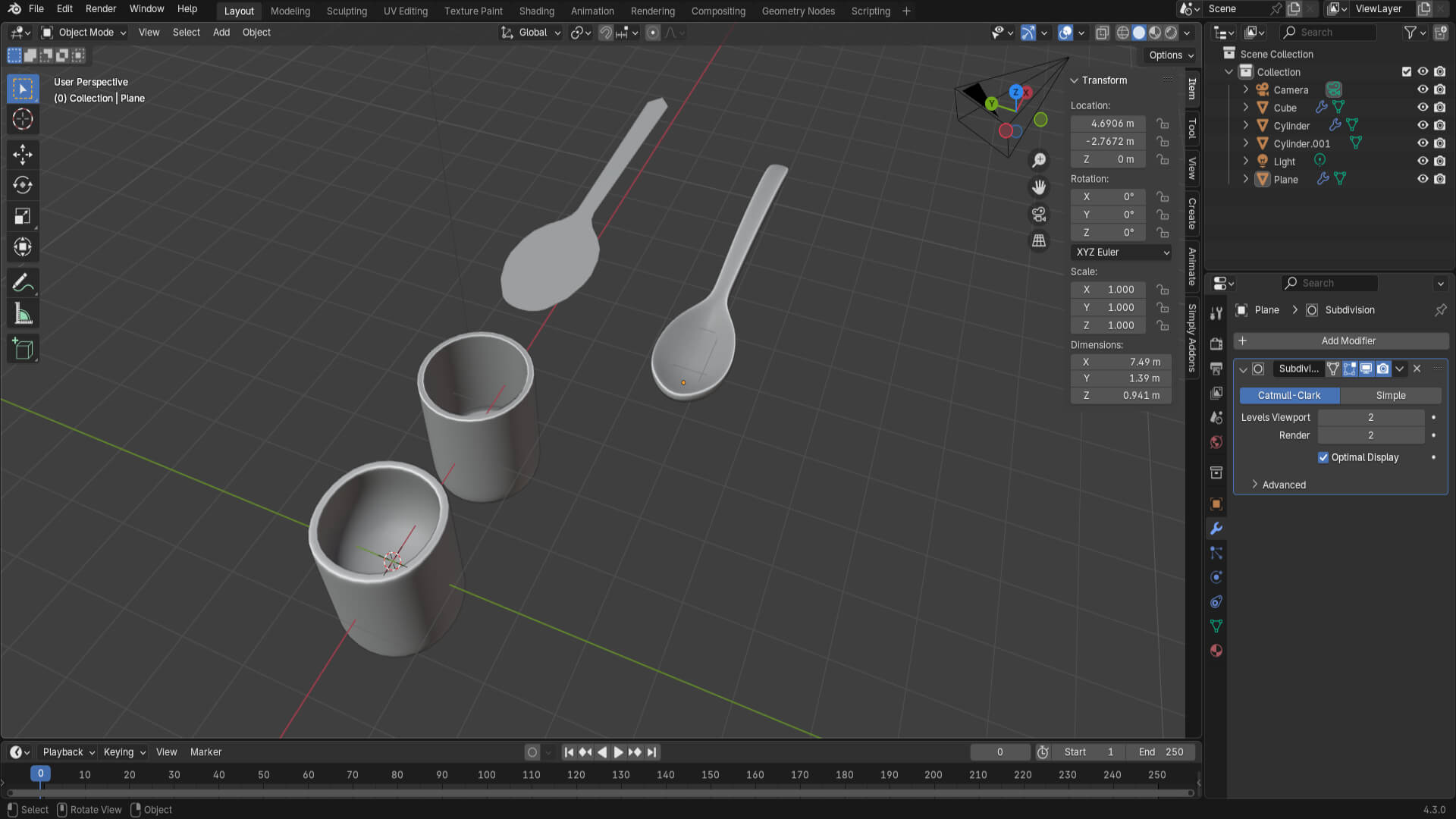Open the Material properties tab icon
This screenshot has width=1456, height=819.
click(x=1216, y=651)
